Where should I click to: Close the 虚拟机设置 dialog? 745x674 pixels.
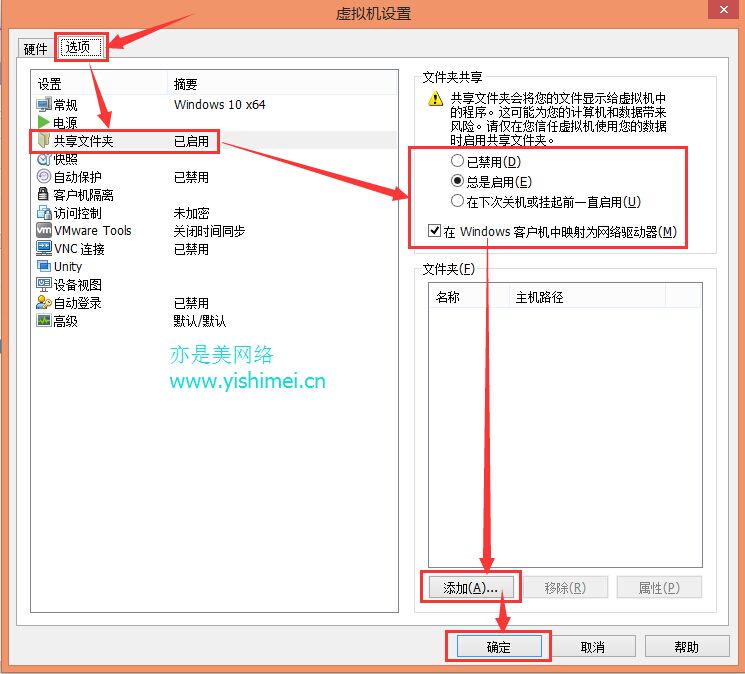(724, 9)
